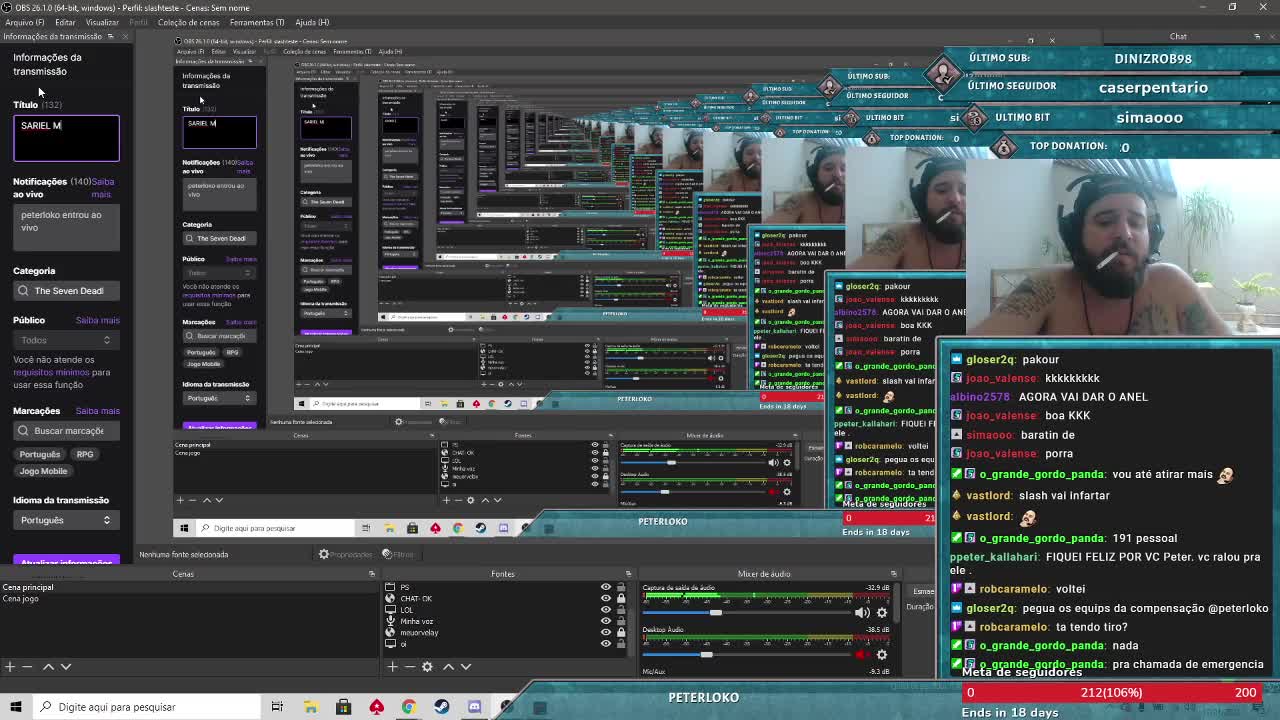Click Atualizar informações button
This screenshot has height=720, width=1280.
[x=66, y=561]
